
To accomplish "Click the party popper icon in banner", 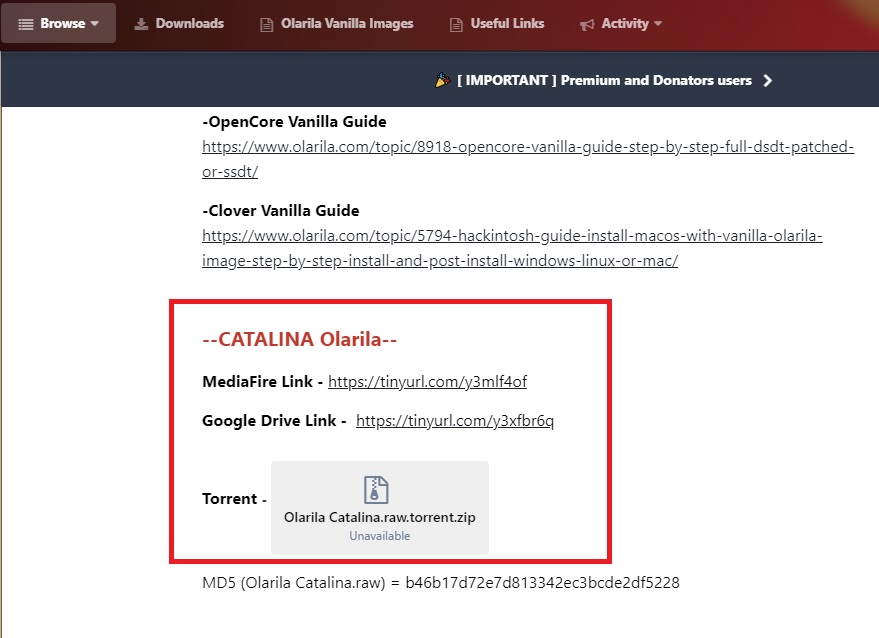I will (x=442, y=80).
